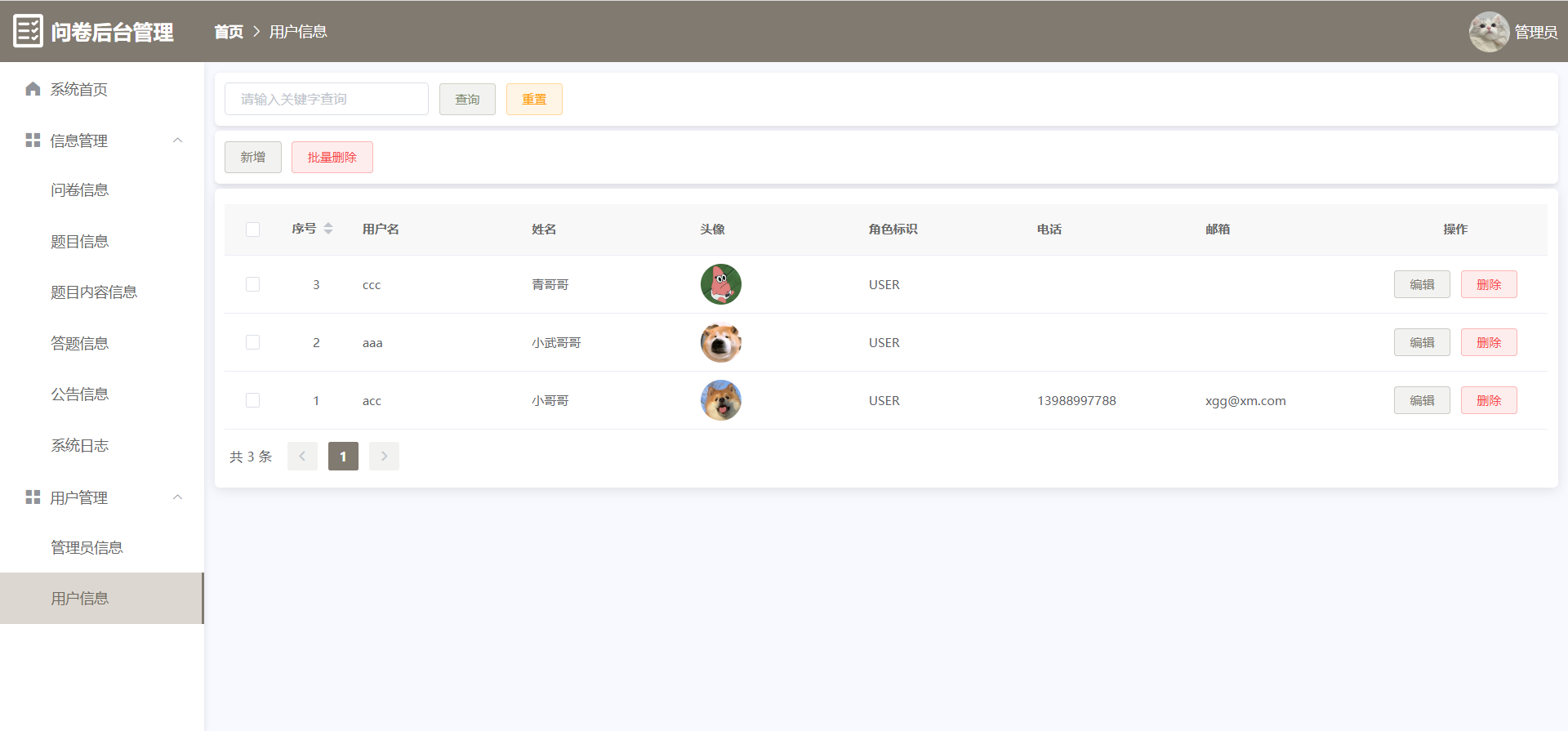The width and height of the screenshot is (1568, 731).
Task: Click the name 小武哥哥 cell
Action: (x=556, y=343)
